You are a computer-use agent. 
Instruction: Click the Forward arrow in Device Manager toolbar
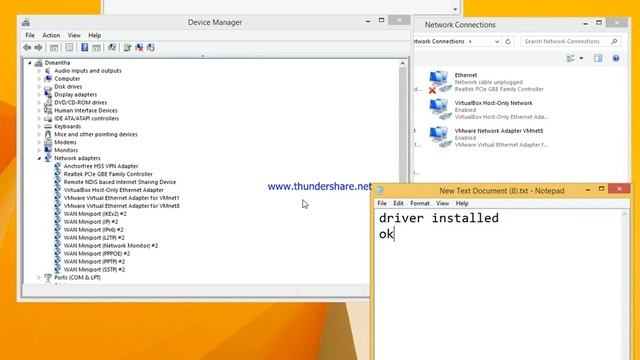38,48
